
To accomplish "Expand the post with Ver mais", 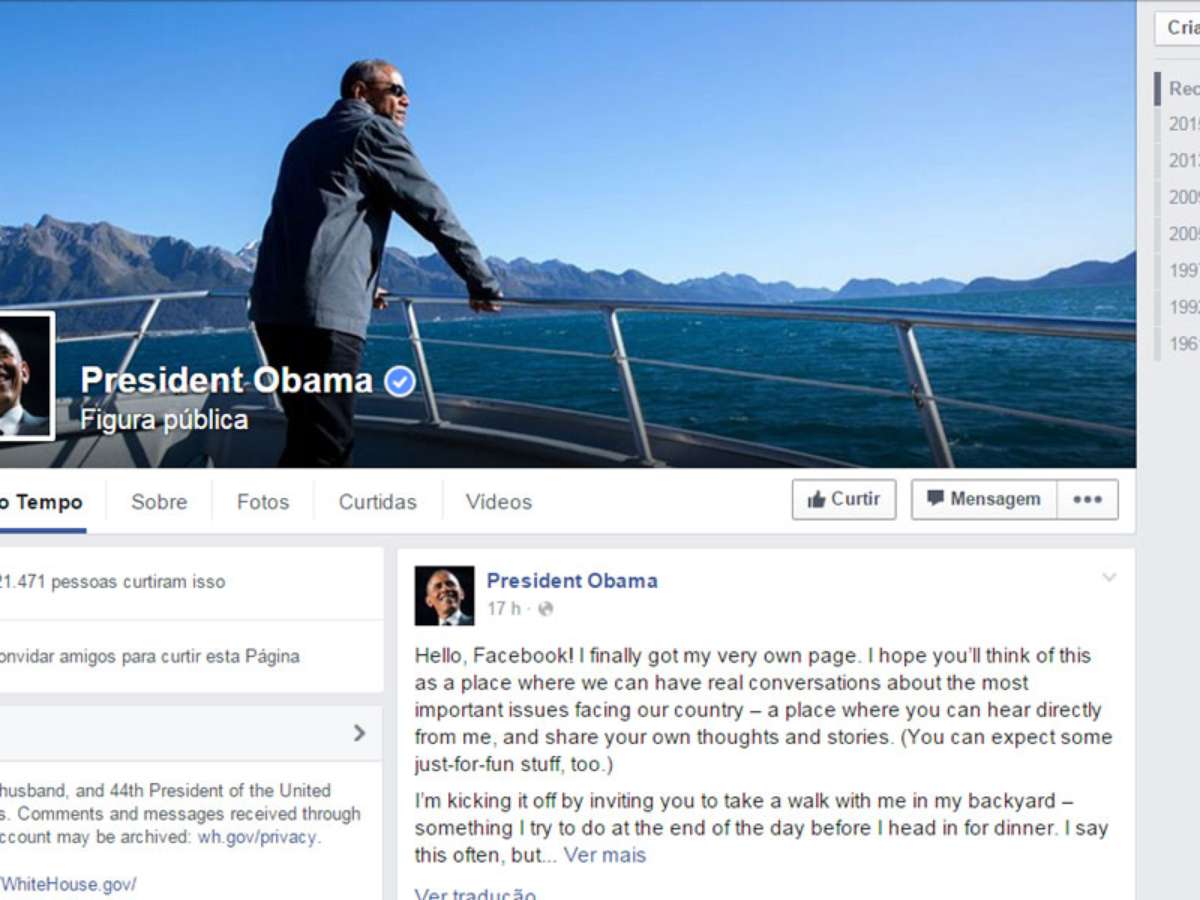I will tap(605, 855).
